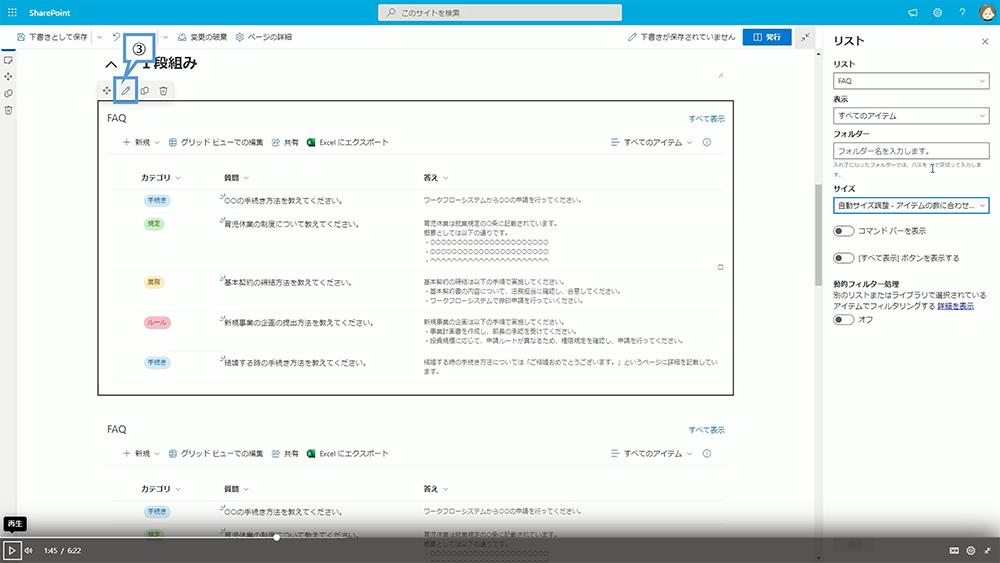The width and height of the screenshot is (1000, 563).
Task: Click すべて表示 link in second FAQ
Action: point(707,430)
